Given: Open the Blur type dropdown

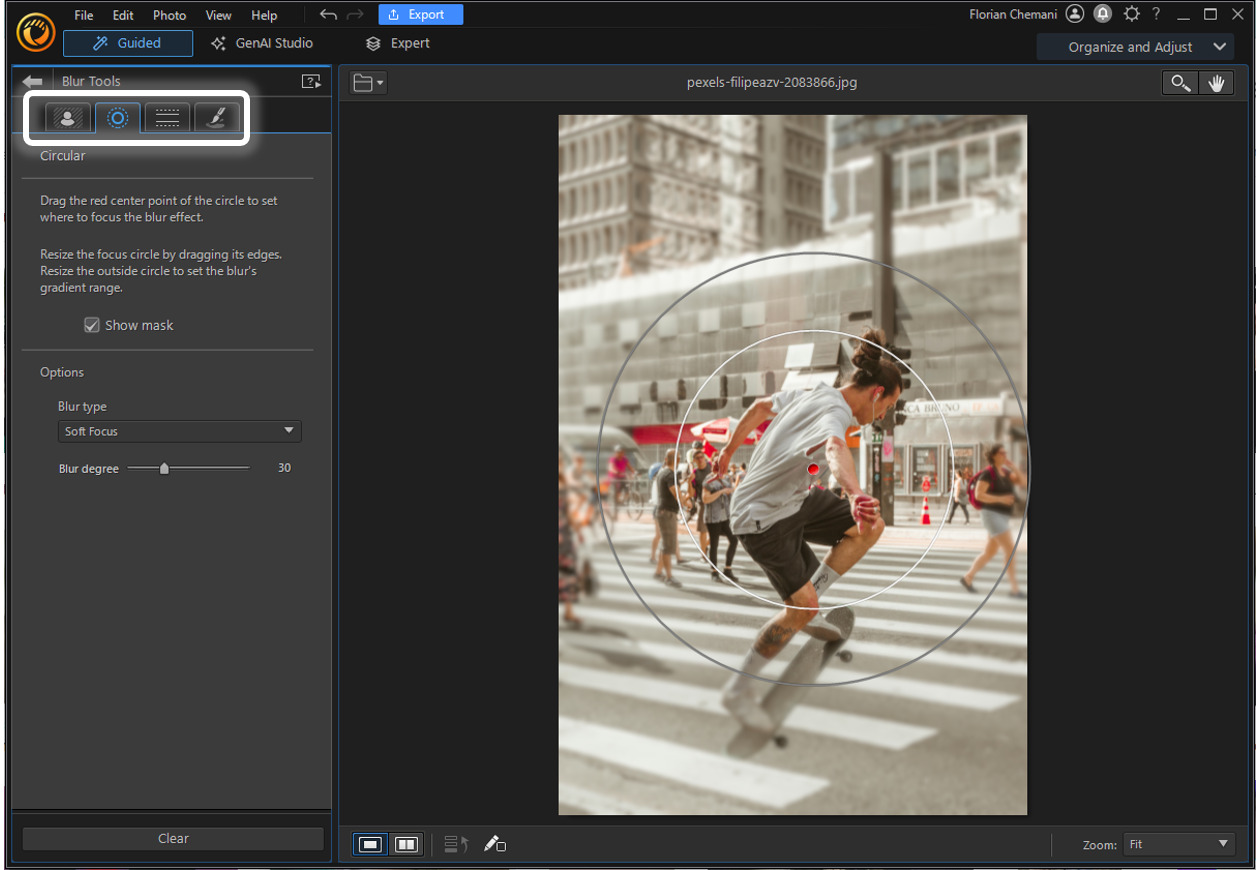Looking at the screenshot, I should click(178, 431).
